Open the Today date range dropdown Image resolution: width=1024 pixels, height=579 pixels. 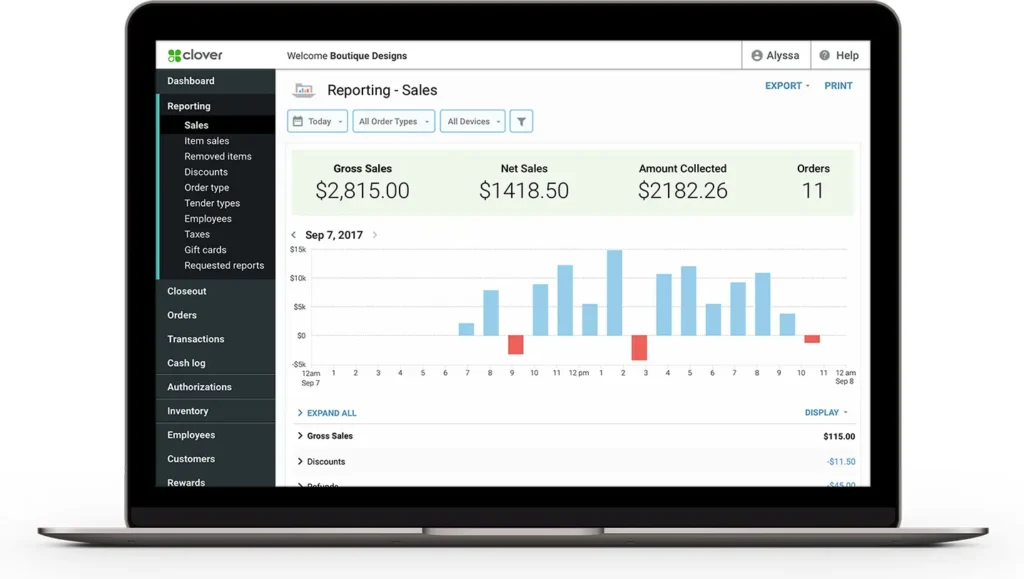(x=318, y=121)
